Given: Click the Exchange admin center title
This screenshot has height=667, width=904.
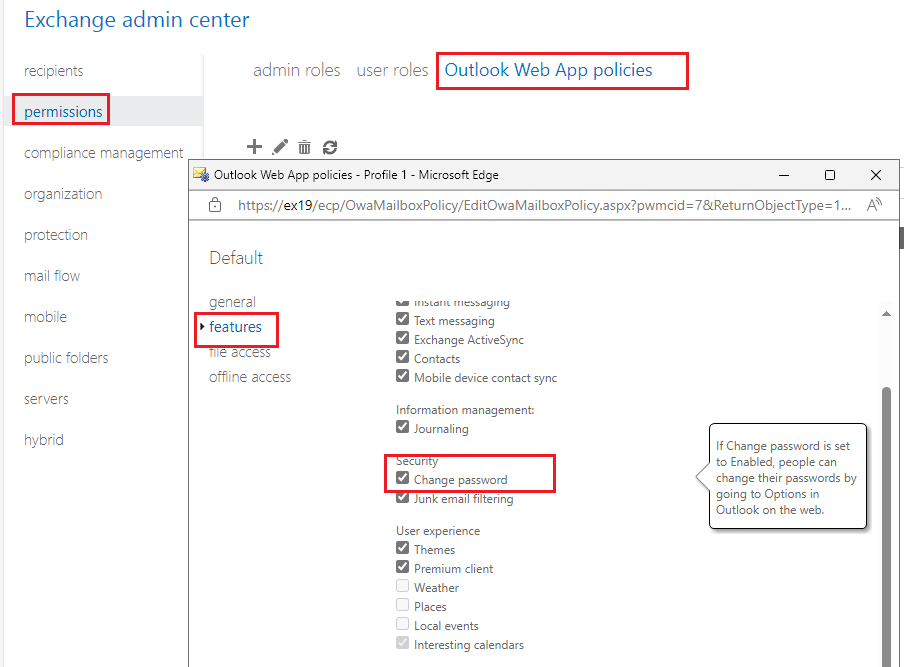Looking at the screenshot, I should pyautogui.click(x=137, y=20).
